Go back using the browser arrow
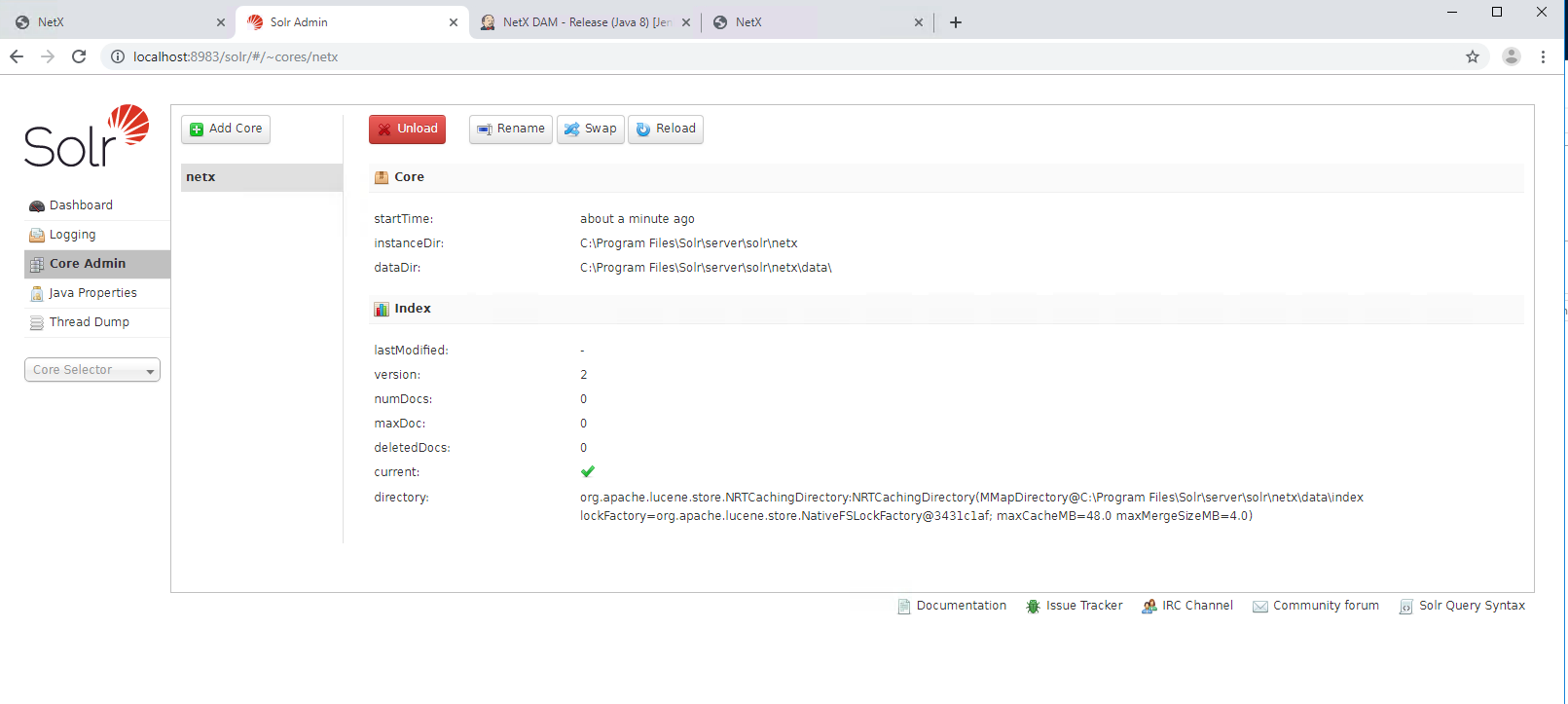 coord(17,56)
